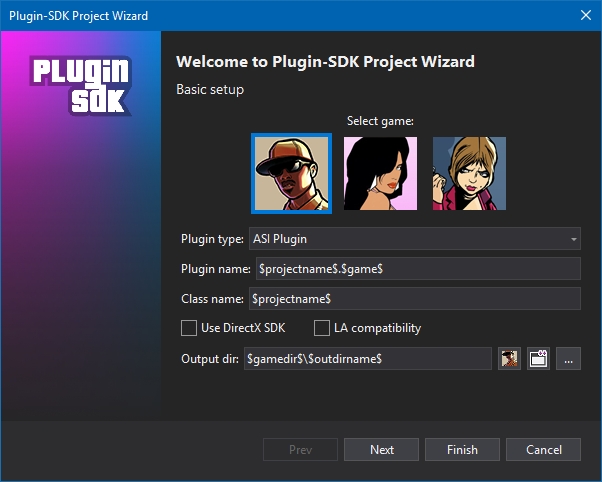Select the GTA III game thumbnail
This screenshot has height=482, width=602.
(469, 174)
